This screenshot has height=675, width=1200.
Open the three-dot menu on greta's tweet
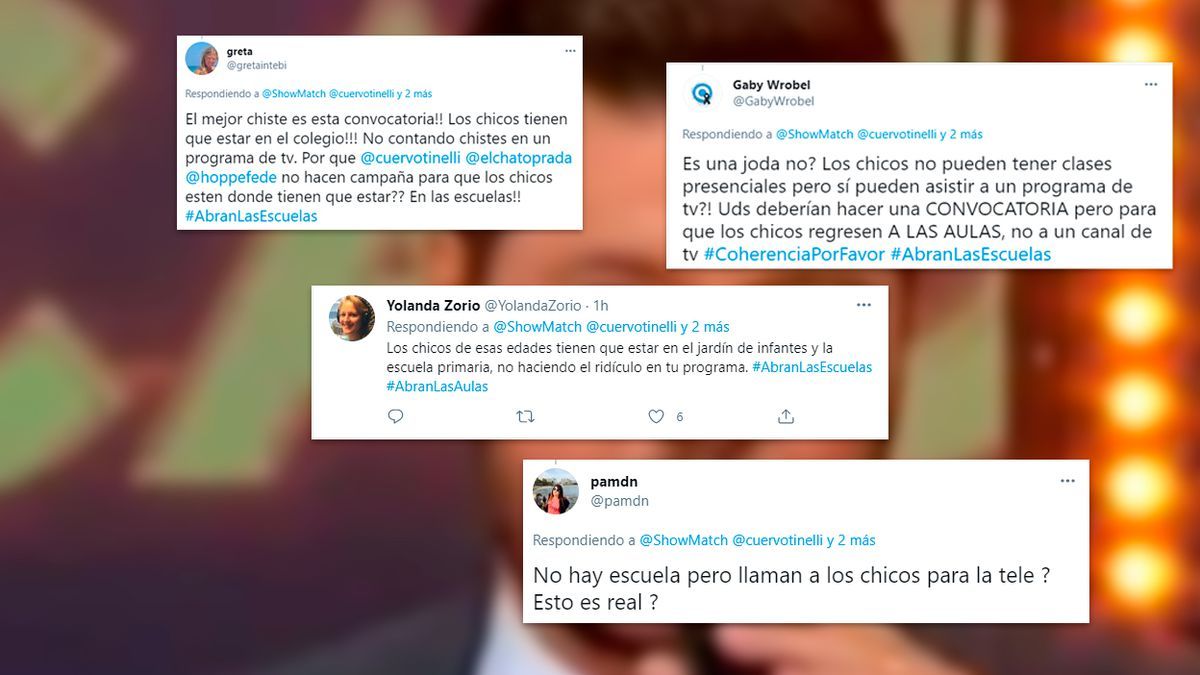point(570,50)
